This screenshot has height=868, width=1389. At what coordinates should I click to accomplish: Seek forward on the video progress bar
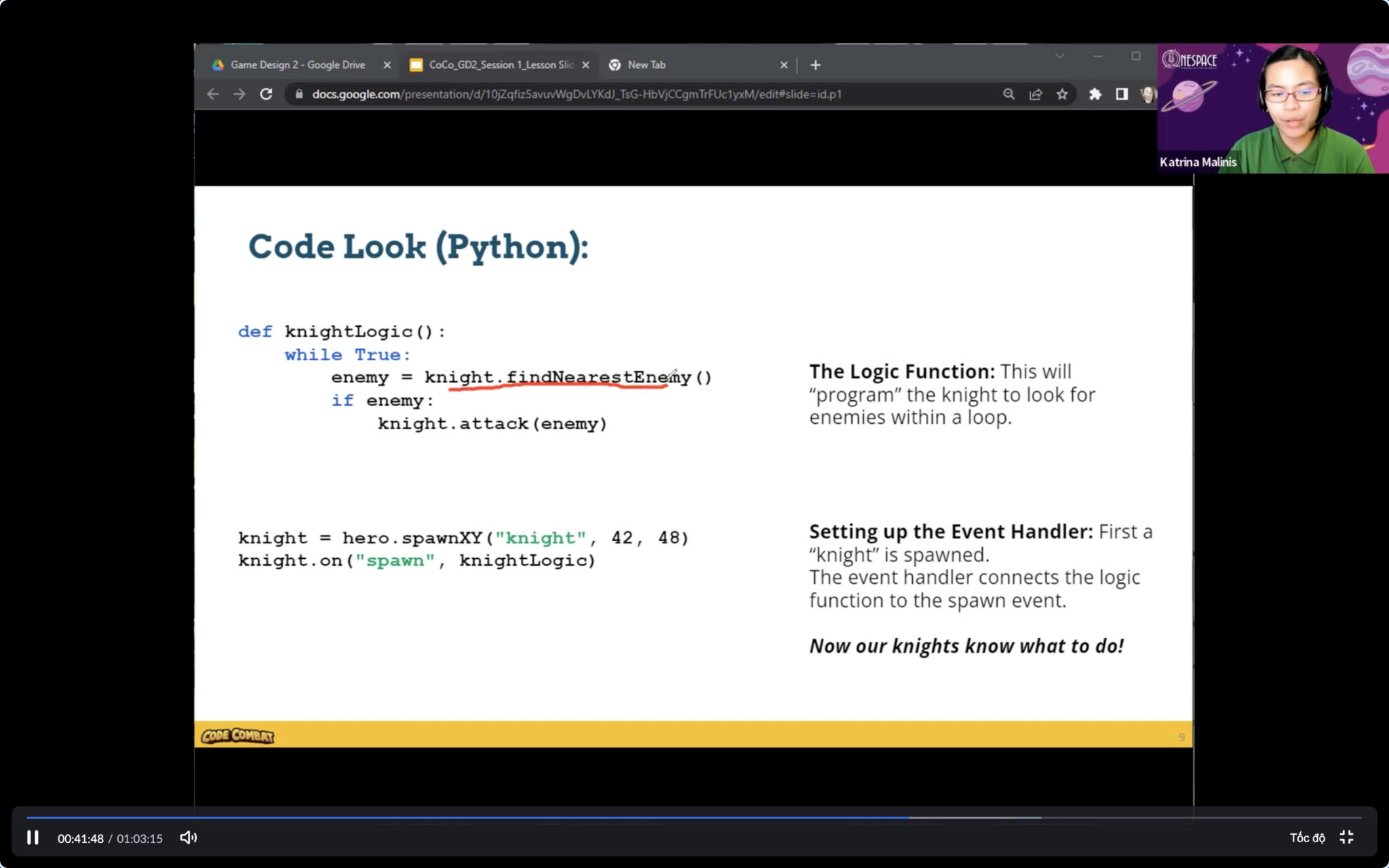pyautogui.click(x=1017, y=819)
